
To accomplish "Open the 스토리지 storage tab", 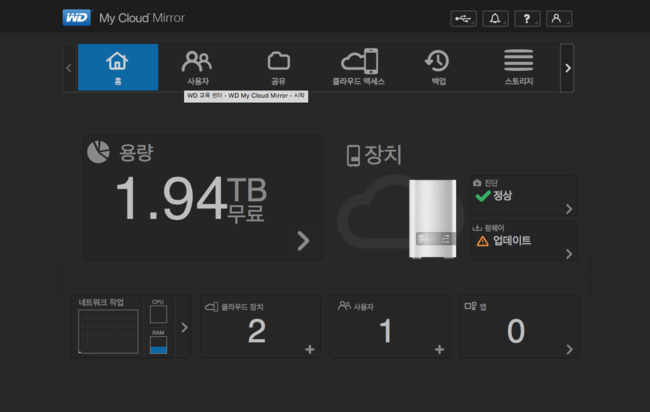I will 519,68.
